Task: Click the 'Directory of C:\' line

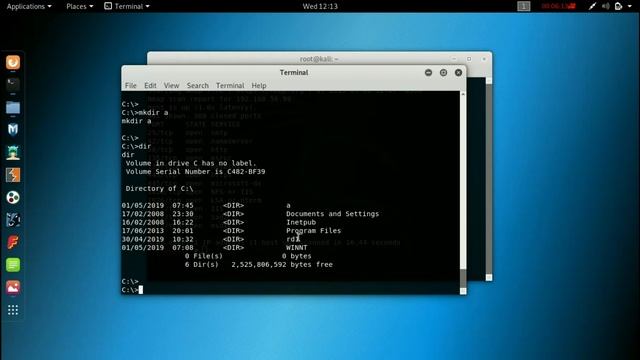Action: (159, 189)
